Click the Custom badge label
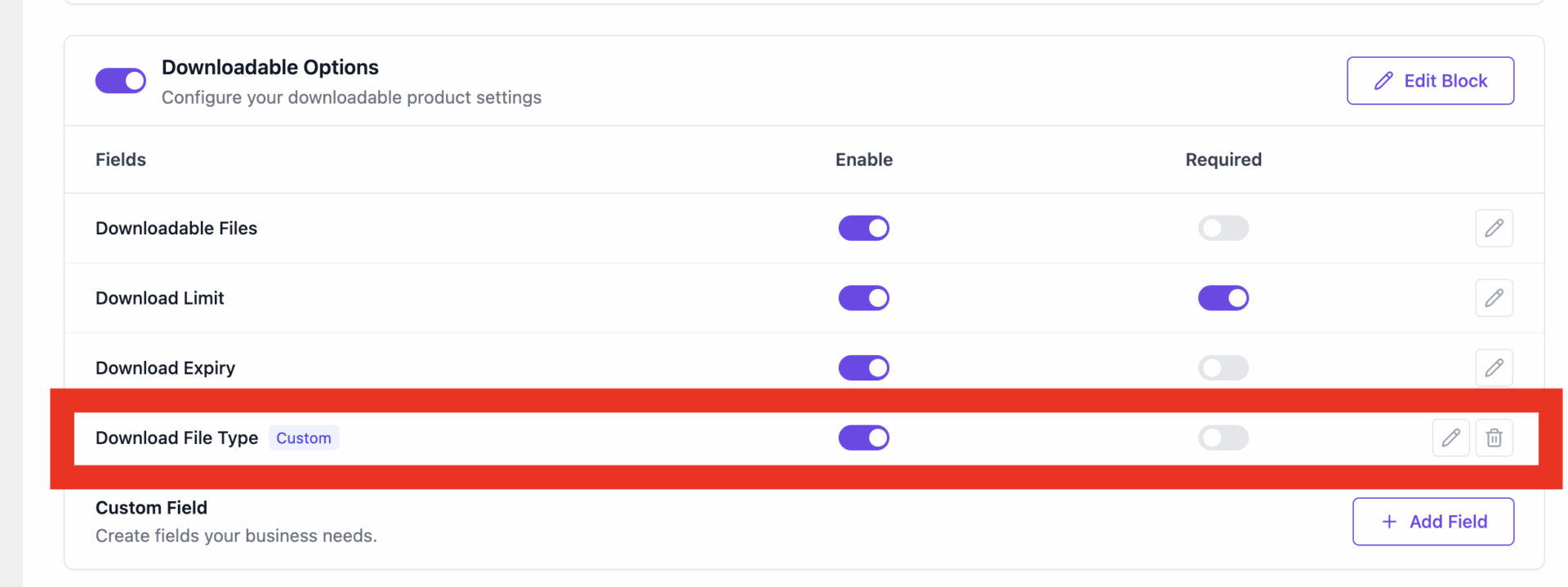Image resolution: width=1568 pixels, height=587 pixels. coord(304,438)
